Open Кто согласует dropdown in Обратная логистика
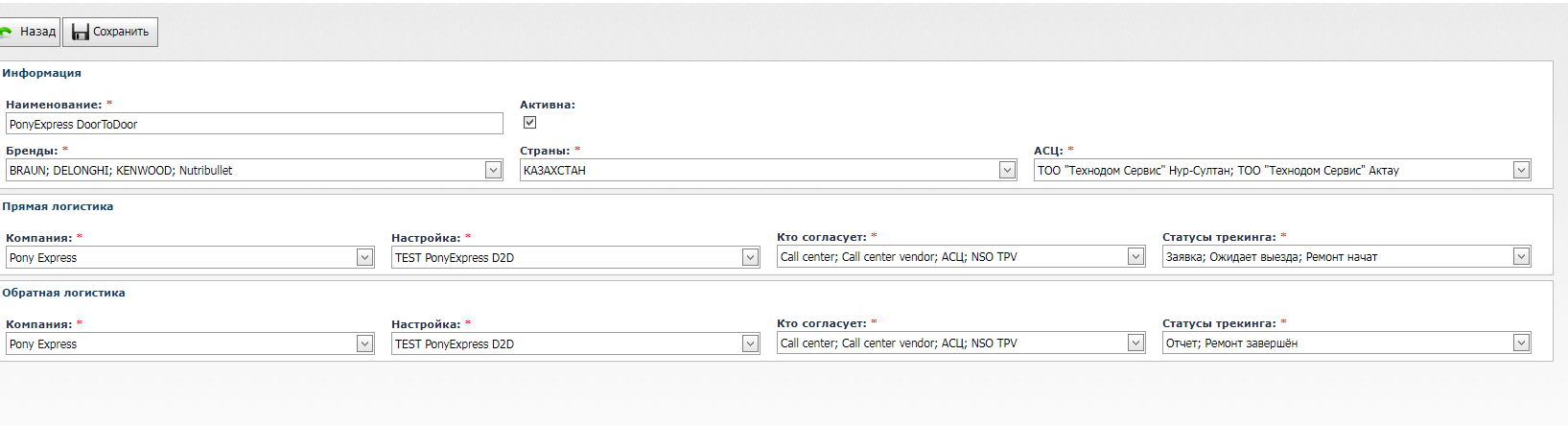 [x=1135, y=343]
